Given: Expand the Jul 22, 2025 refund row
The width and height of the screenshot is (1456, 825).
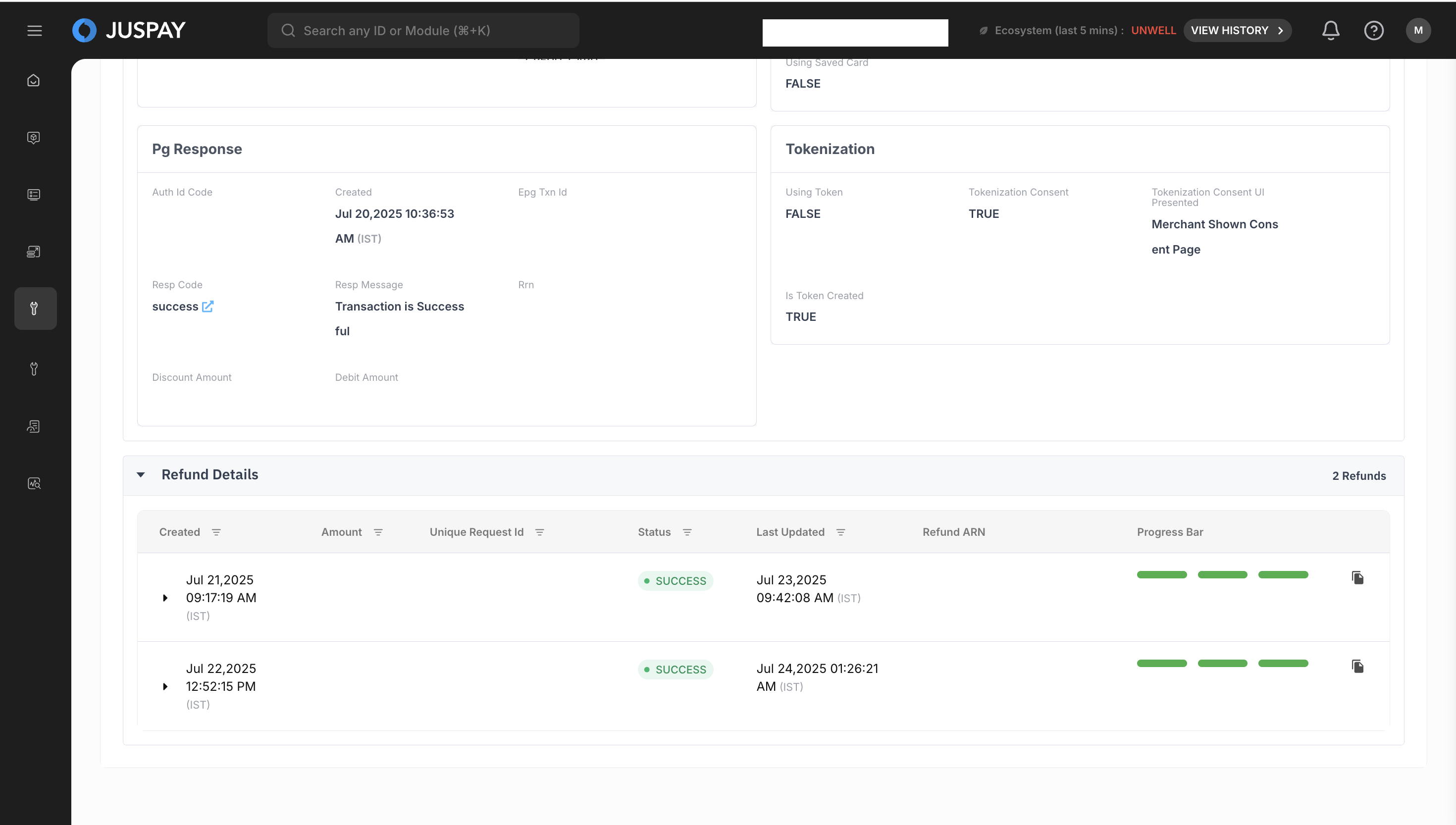Looking at the screenshot, I should tap(165, 686).
